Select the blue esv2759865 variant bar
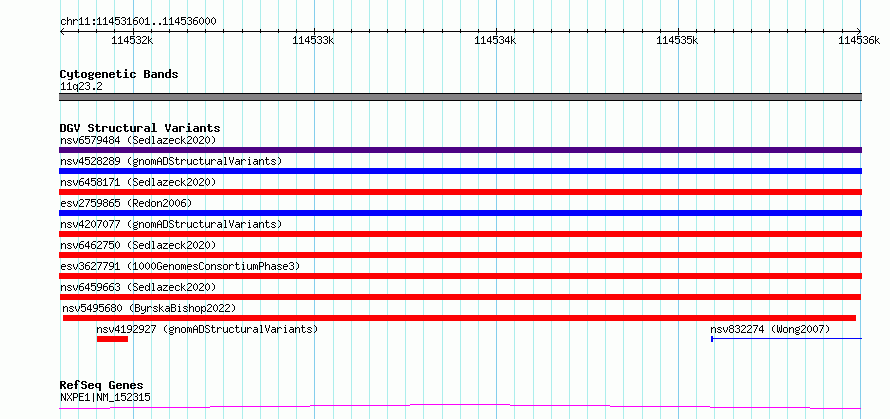 click(x=460, y=213)
